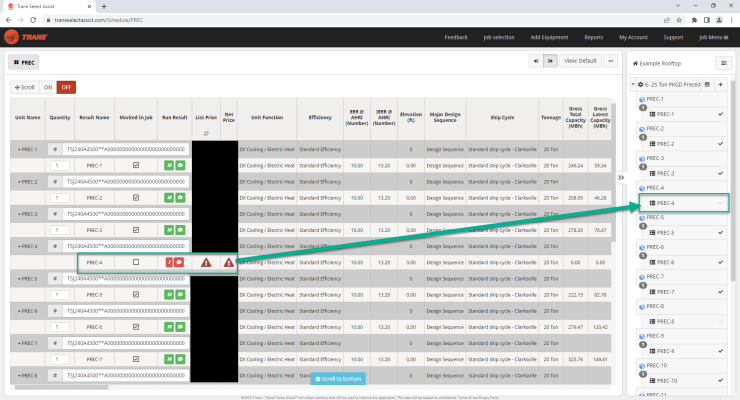Open the red comment icon for PREC-4

click(x=179, y=262)
